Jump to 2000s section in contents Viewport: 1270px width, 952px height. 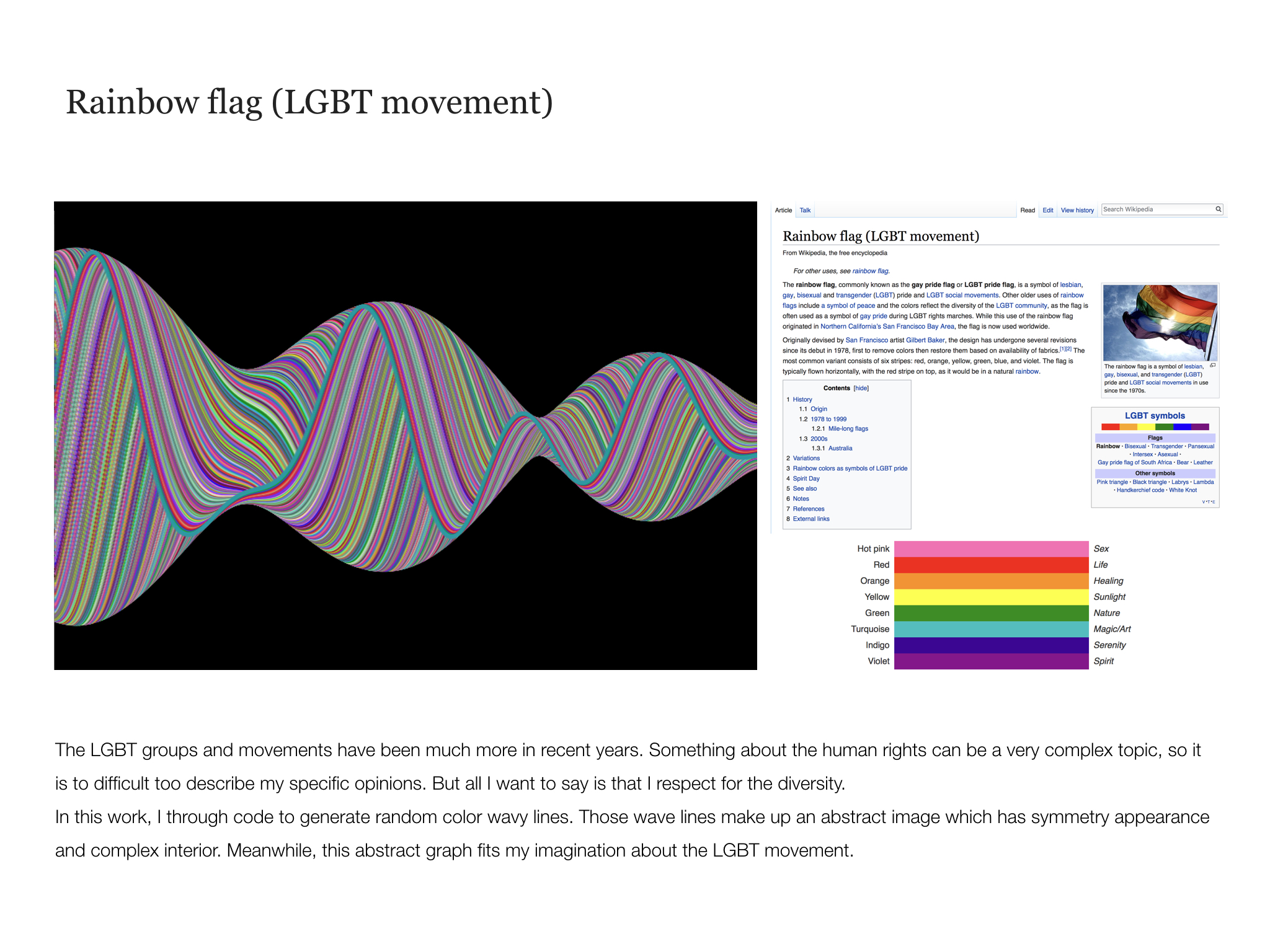coord(819,438)
